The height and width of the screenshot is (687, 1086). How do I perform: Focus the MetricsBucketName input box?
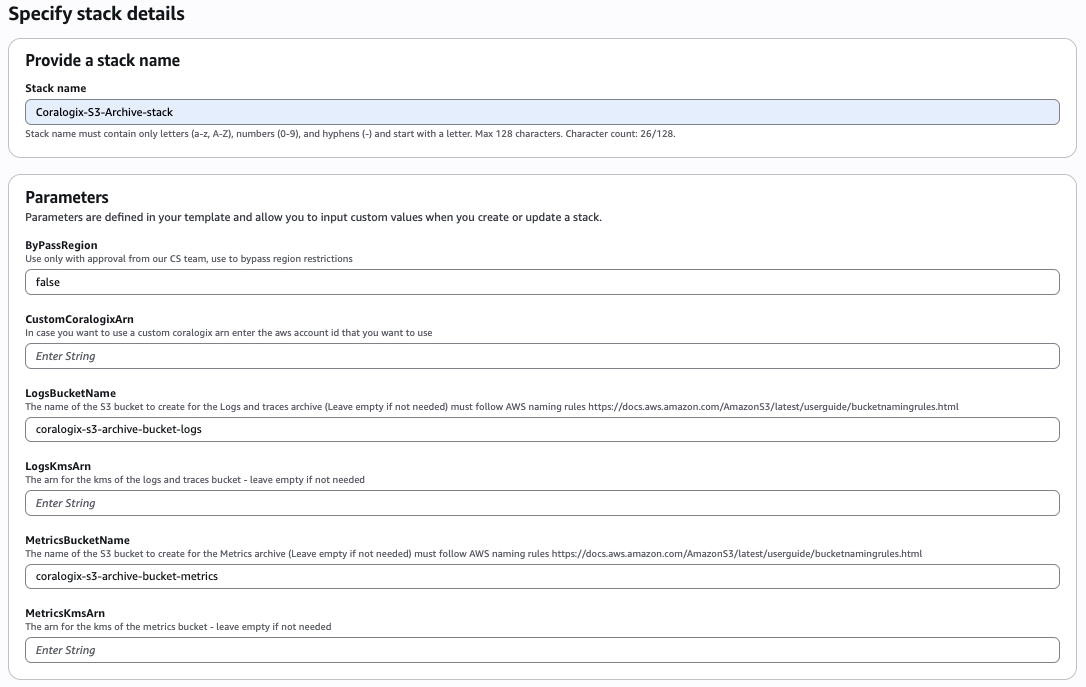[x=541, y=576]
